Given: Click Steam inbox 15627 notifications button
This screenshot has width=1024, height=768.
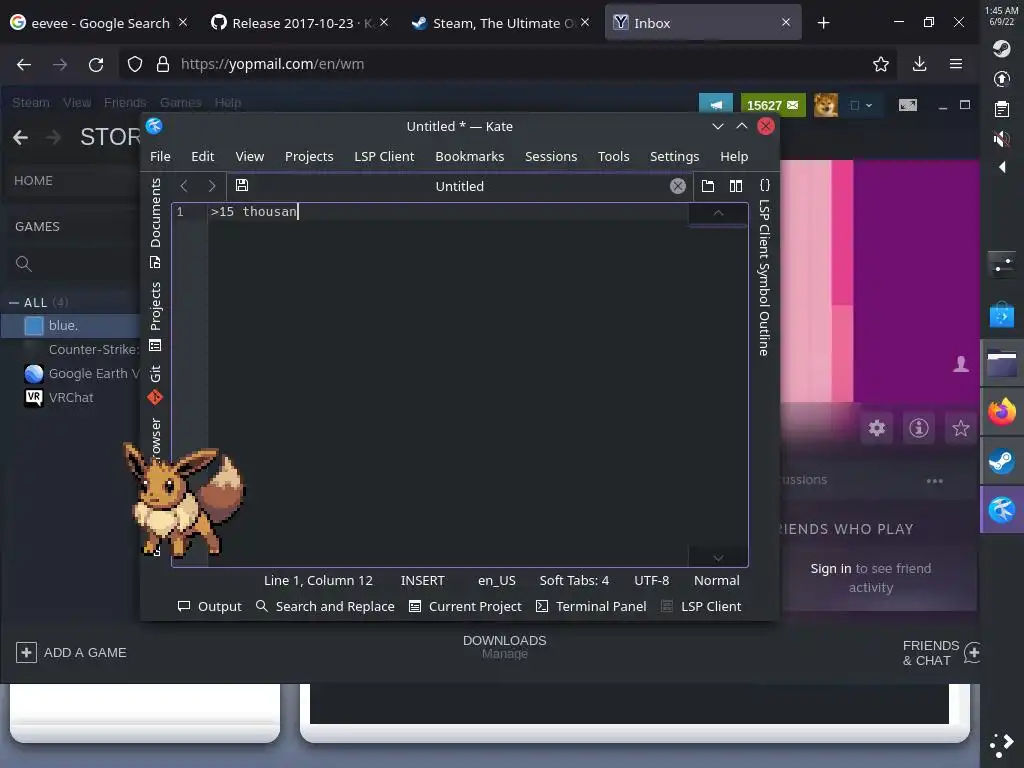Looking at the screenshot, I should 773,105.
